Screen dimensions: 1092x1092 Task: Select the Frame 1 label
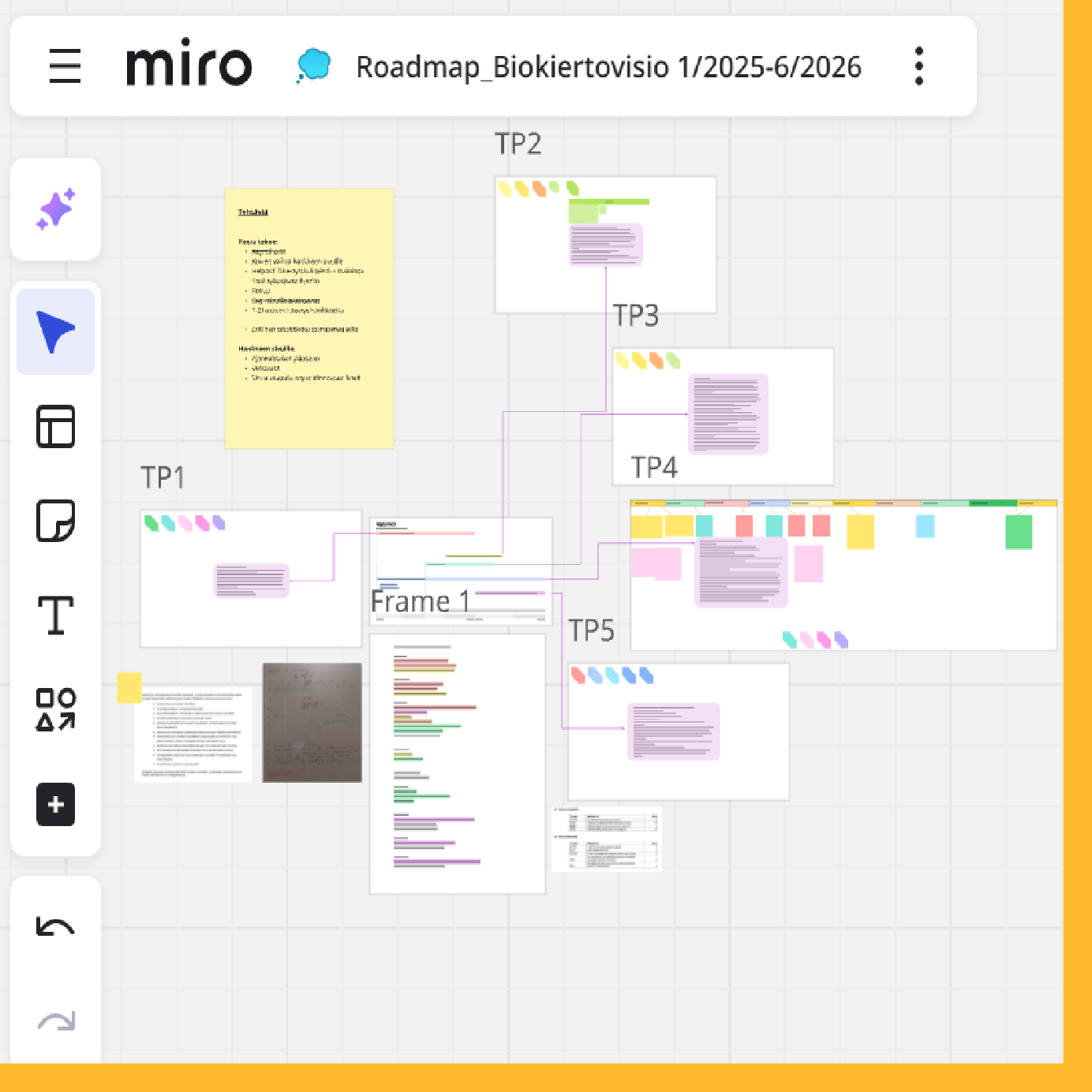(x=421, y=602)
